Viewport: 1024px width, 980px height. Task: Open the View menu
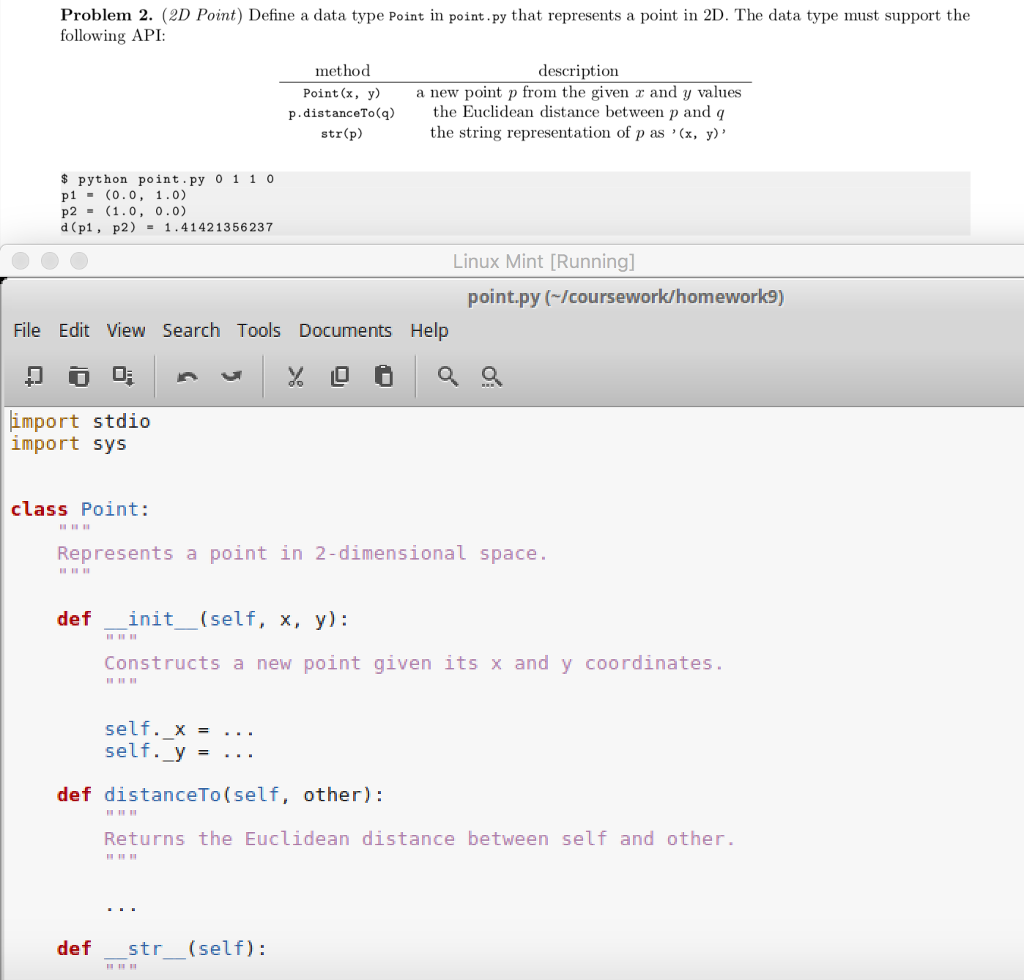tap(125, 330)
